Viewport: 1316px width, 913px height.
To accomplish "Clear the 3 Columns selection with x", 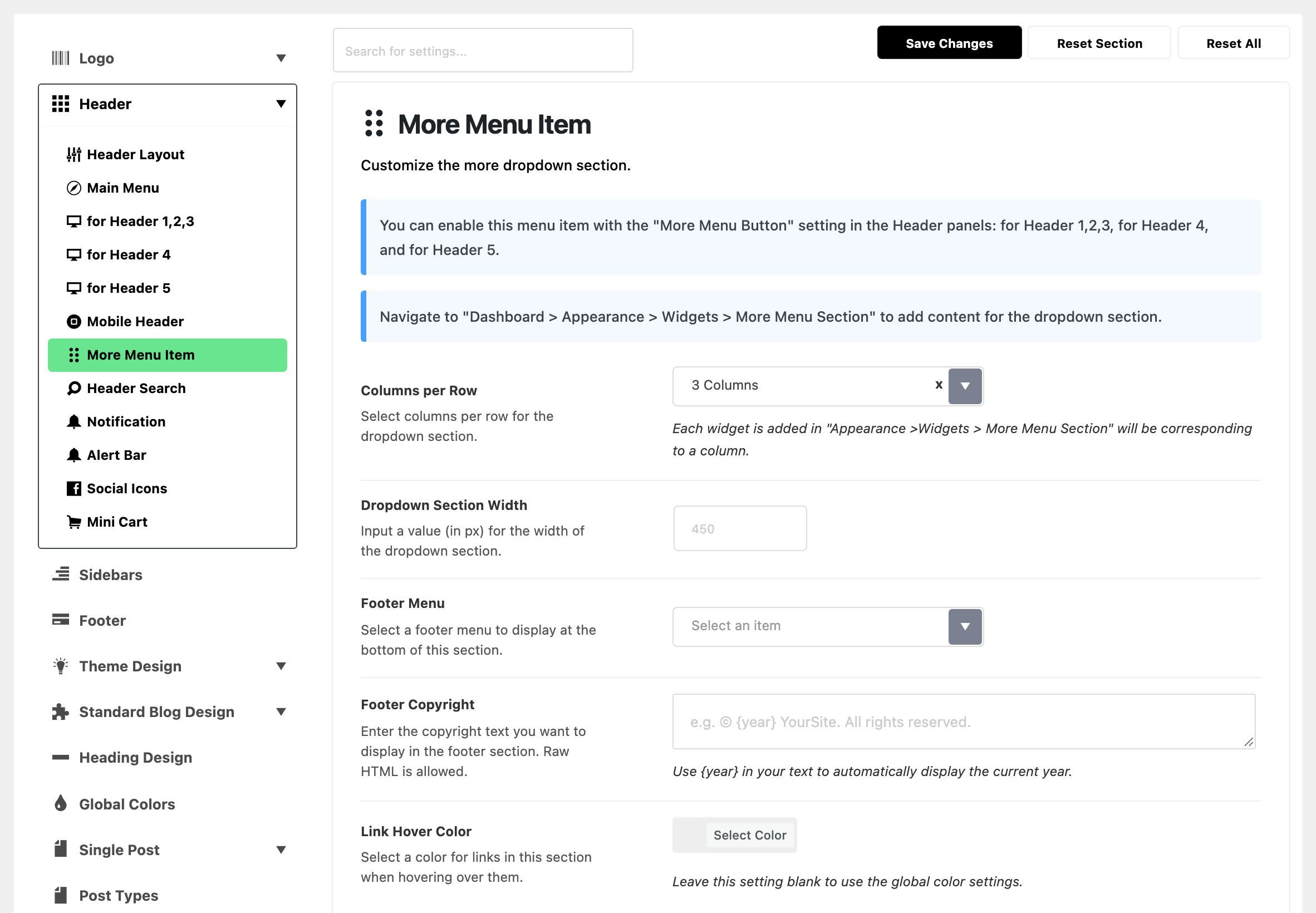I will (939, 385).
